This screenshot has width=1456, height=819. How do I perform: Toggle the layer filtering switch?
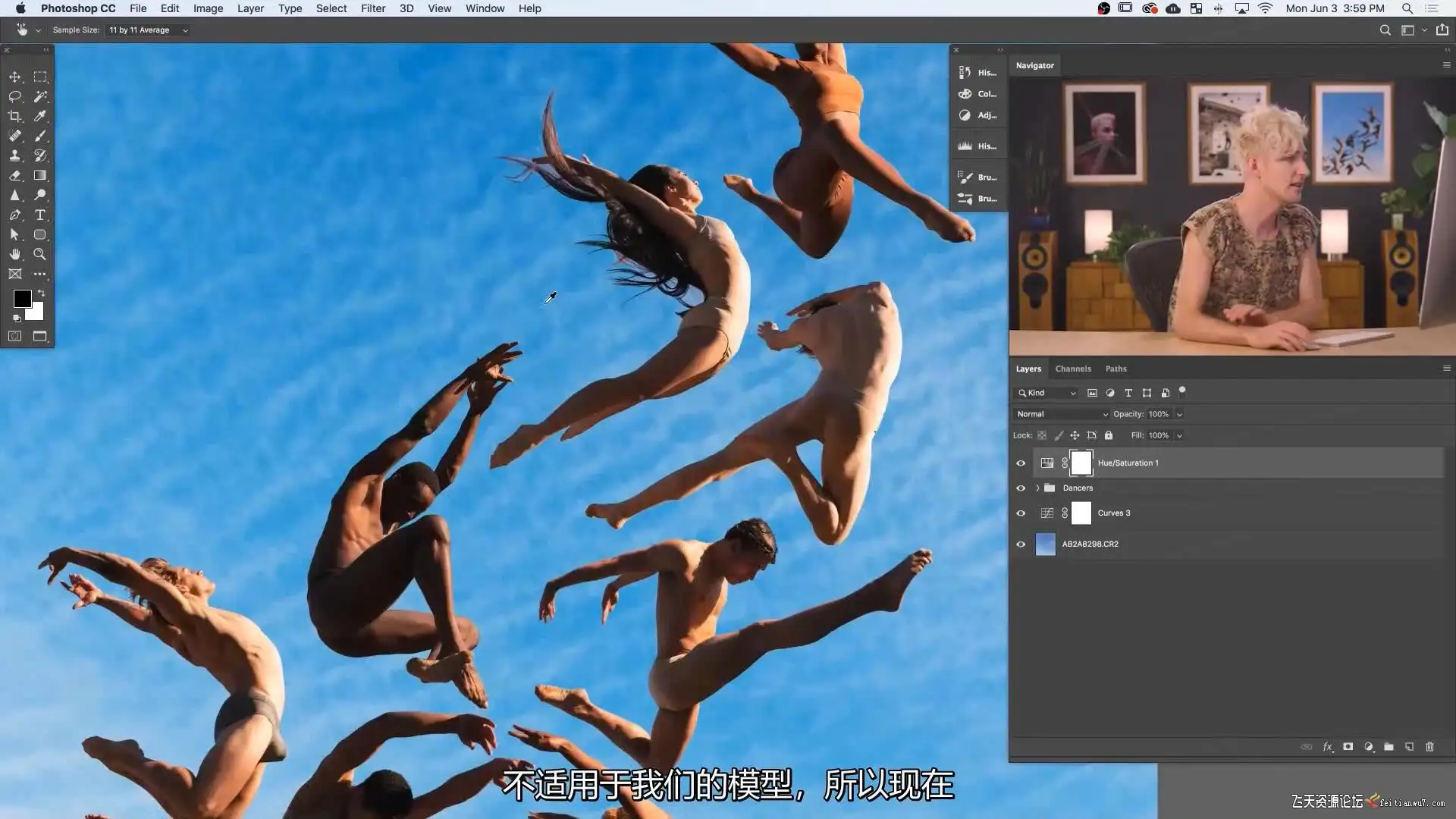click(1182, 391)
